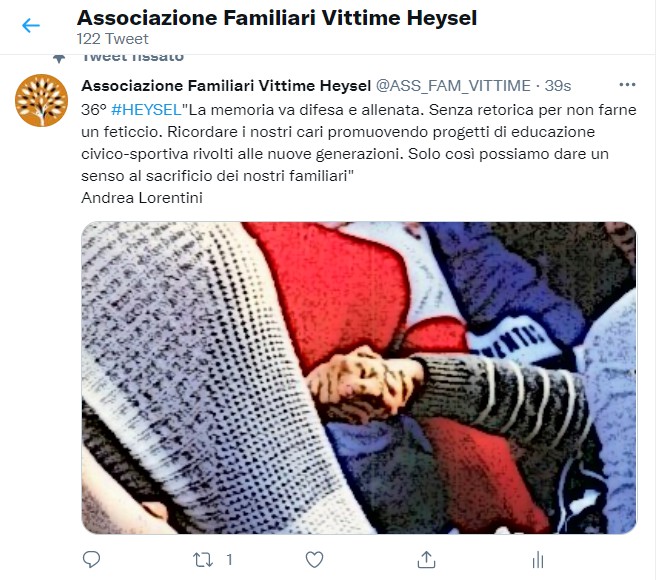Open the tweet's attached hands image
660x580 pixels.
click(x=359, y=378)
